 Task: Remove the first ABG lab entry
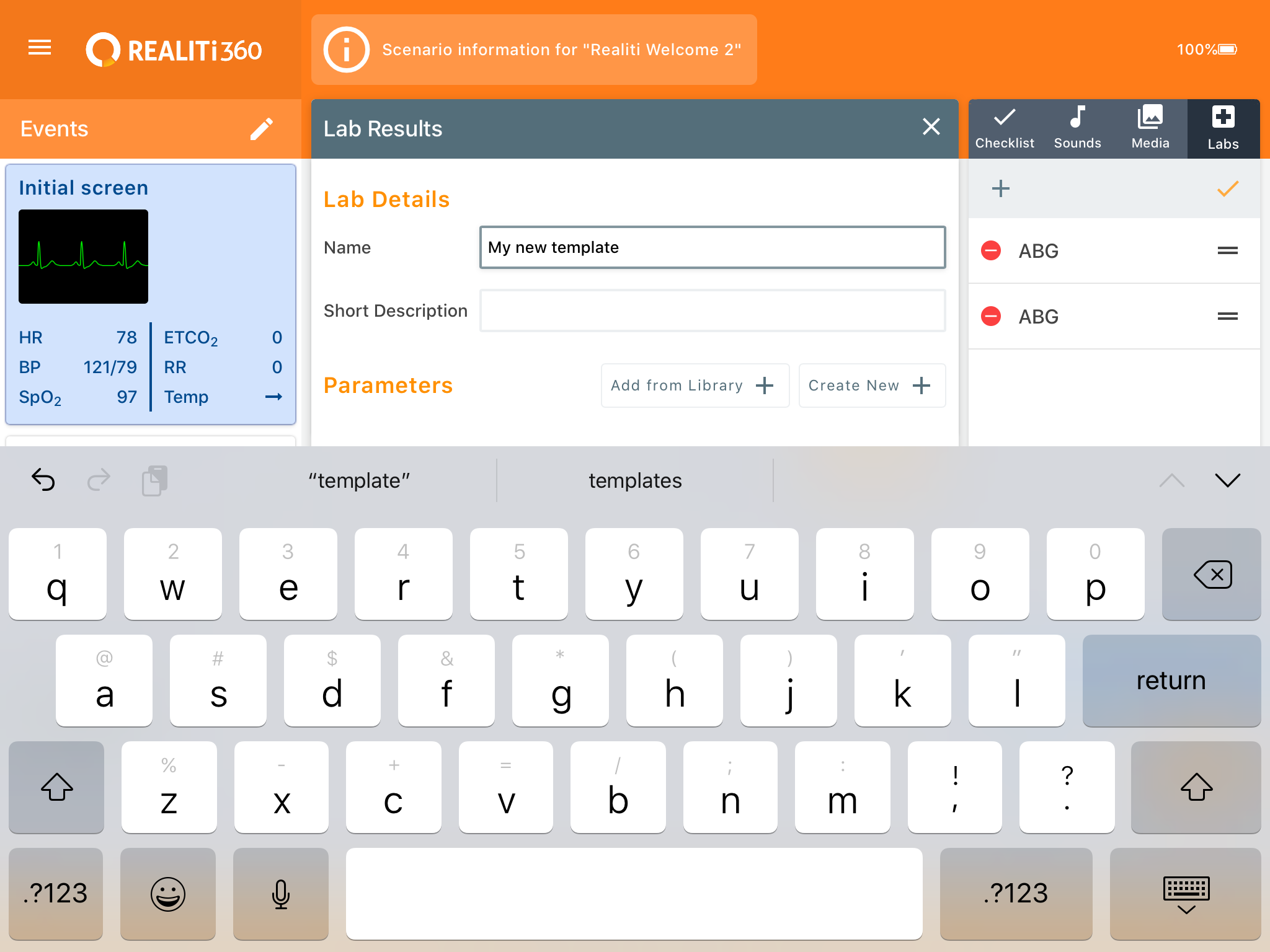991,250
